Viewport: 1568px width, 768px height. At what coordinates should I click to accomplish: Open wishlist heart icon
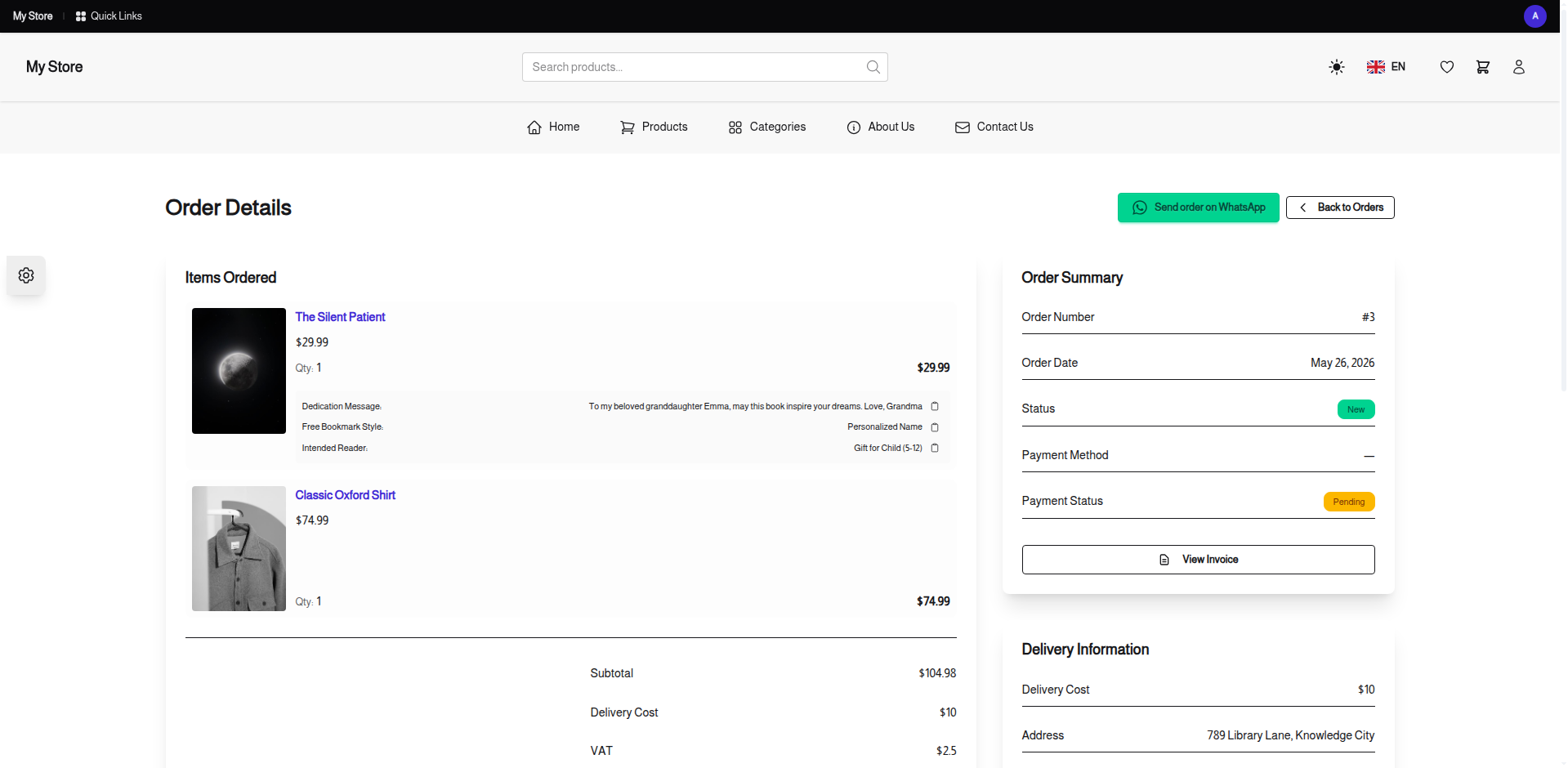1446,67
